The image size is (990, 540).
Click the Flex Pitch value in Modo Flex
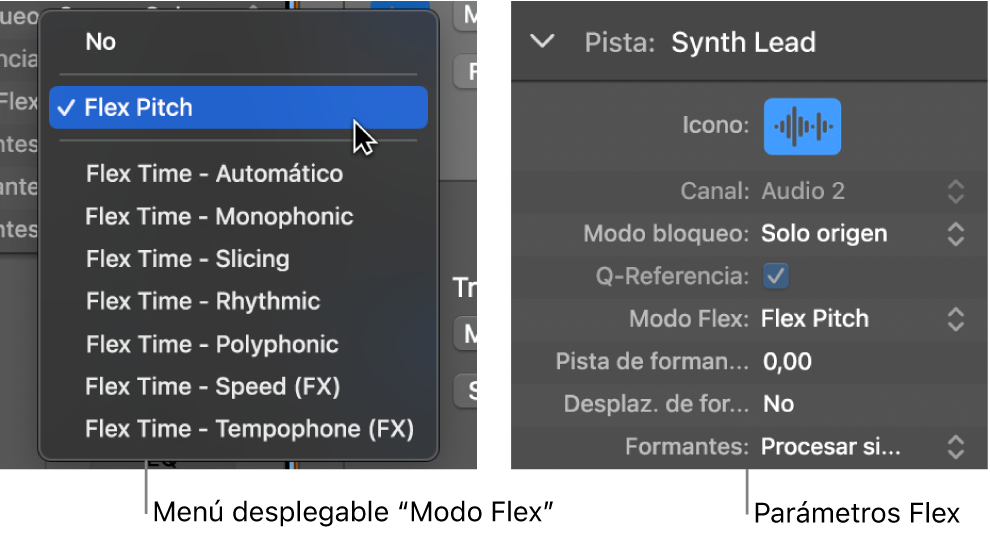coord(814,319)
